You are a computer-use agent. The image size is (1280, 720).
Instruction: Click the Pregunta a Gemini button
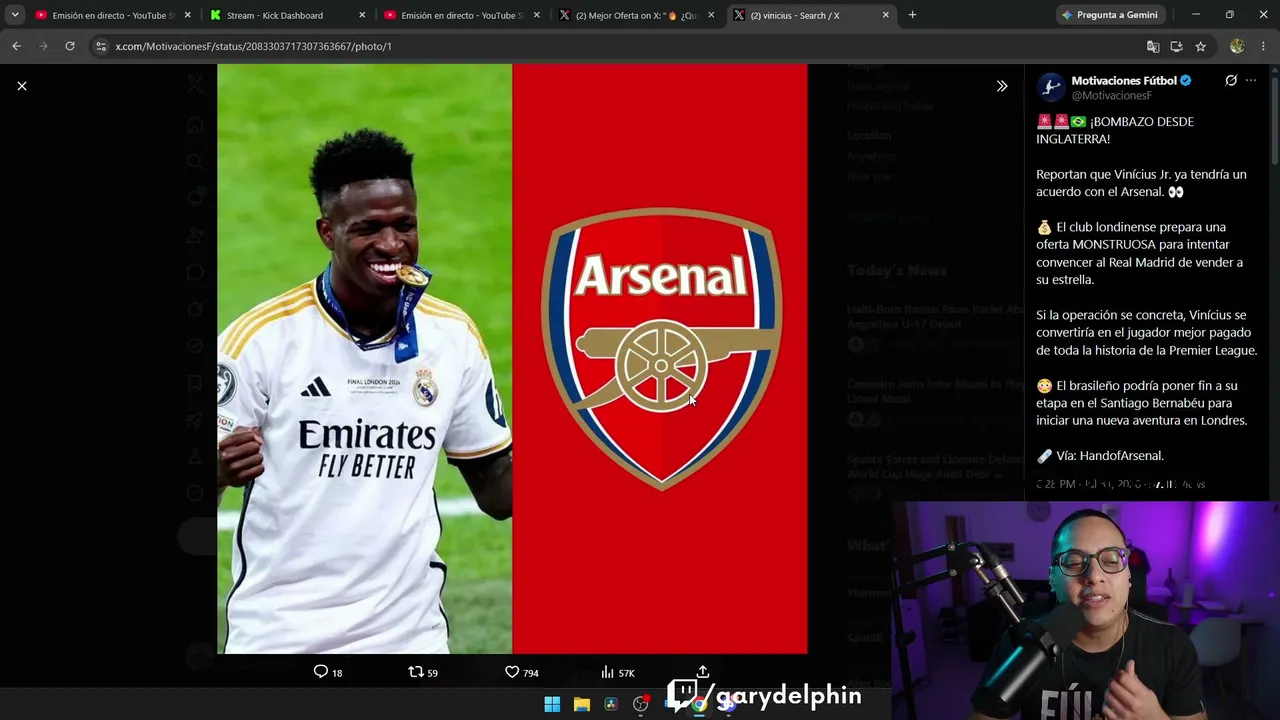pyautogui.click(x=1109, y=15)
